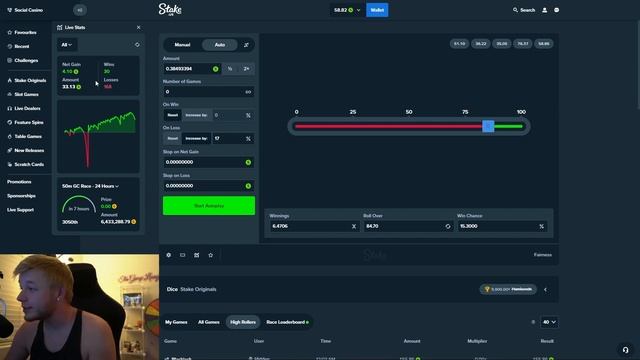Open the Race Leaderboard tab
Screen dimensions: 640x360
point(287,322)
